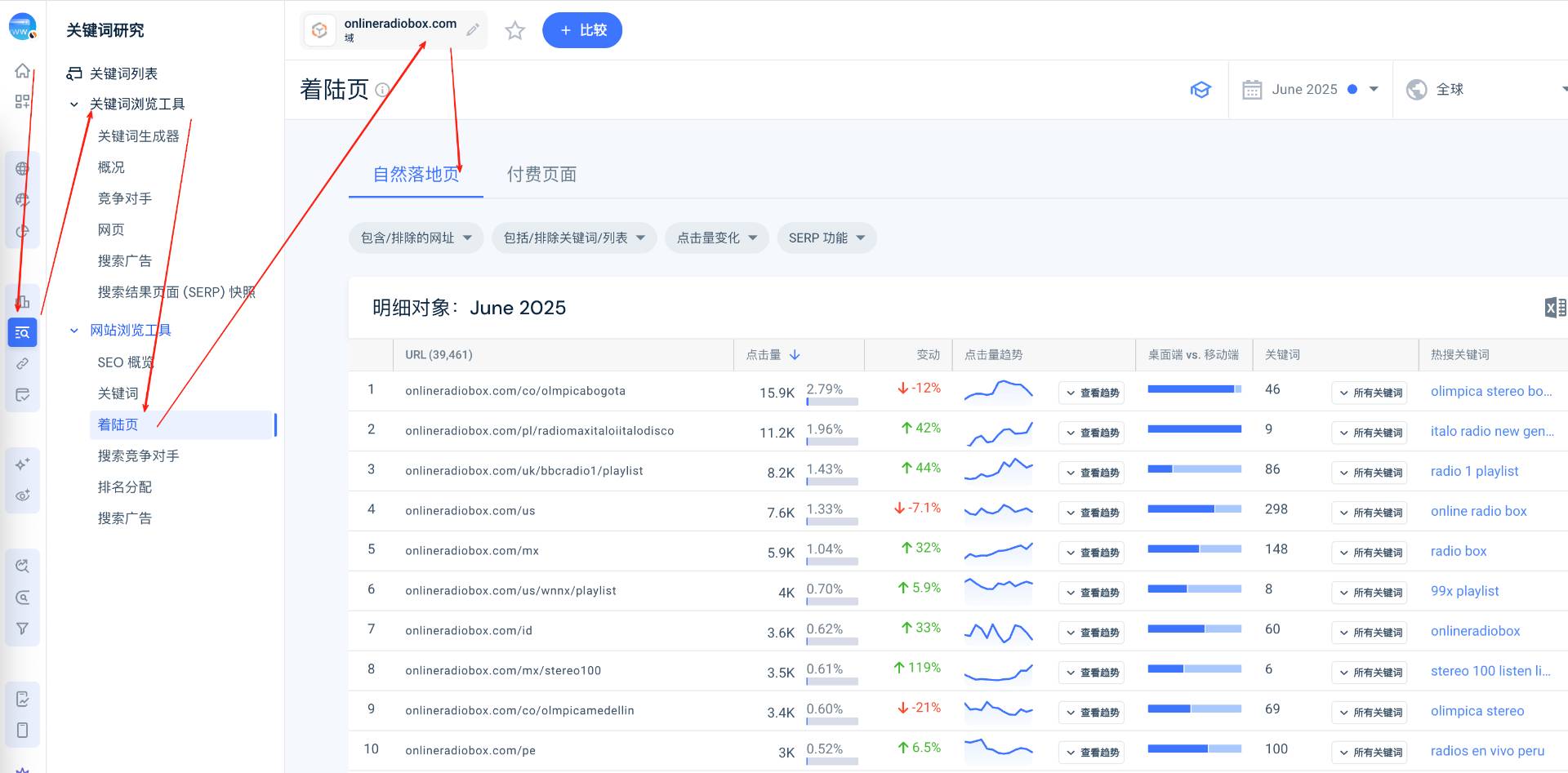Click the 变动 column header

pos(928,355)
